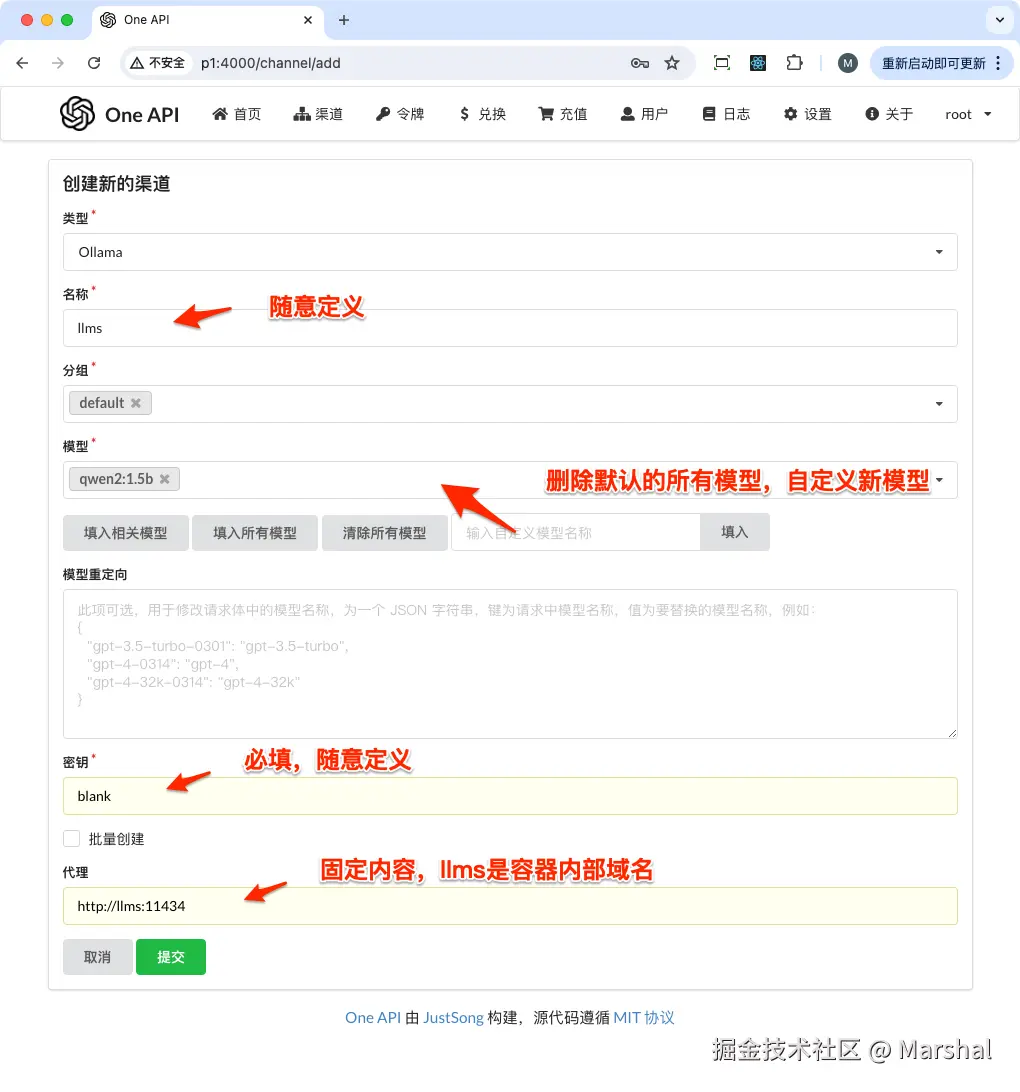
Task: Reload the page with the refresh icon
Action: 94,63
